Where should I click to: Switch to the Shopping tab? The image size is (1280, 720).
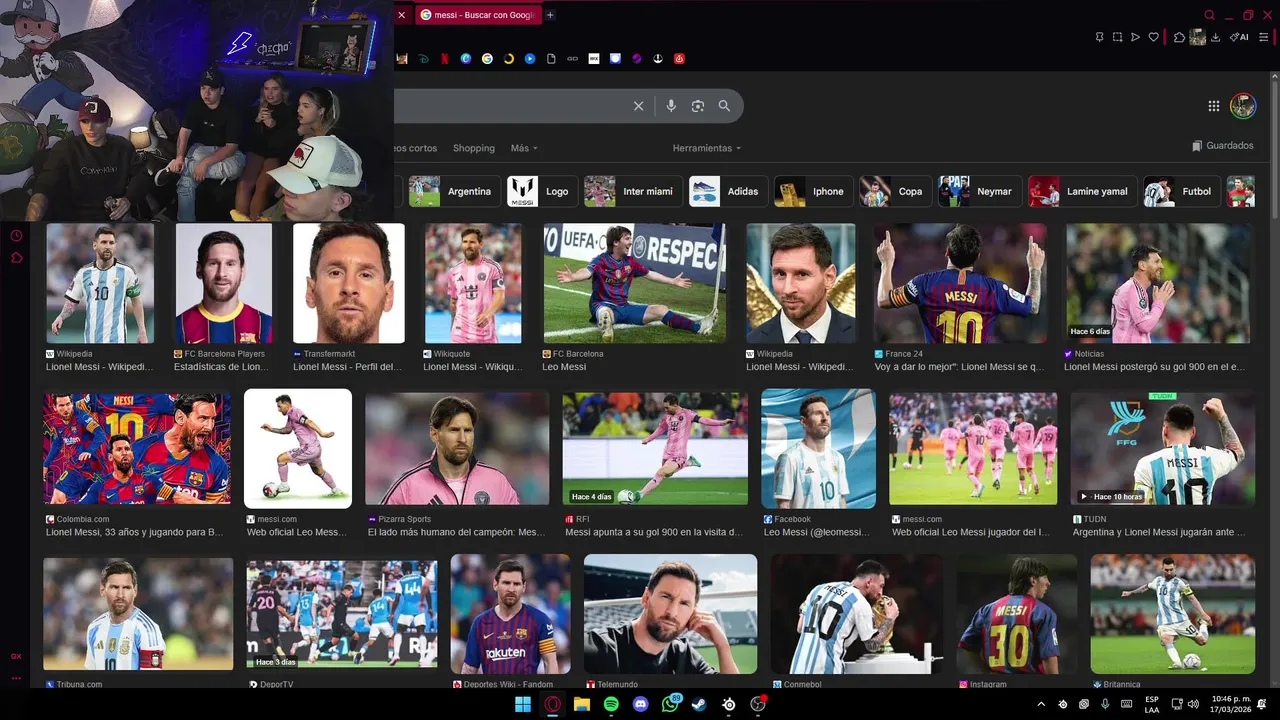(x=474, y=148)
